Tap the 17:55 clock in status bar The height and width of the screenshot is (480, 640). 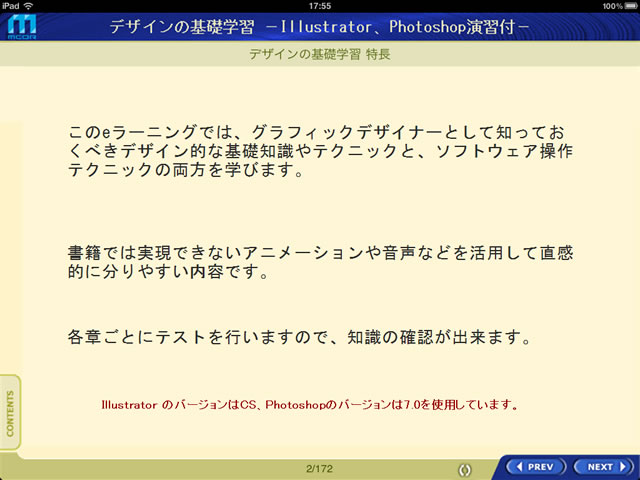tap(320, 6)
